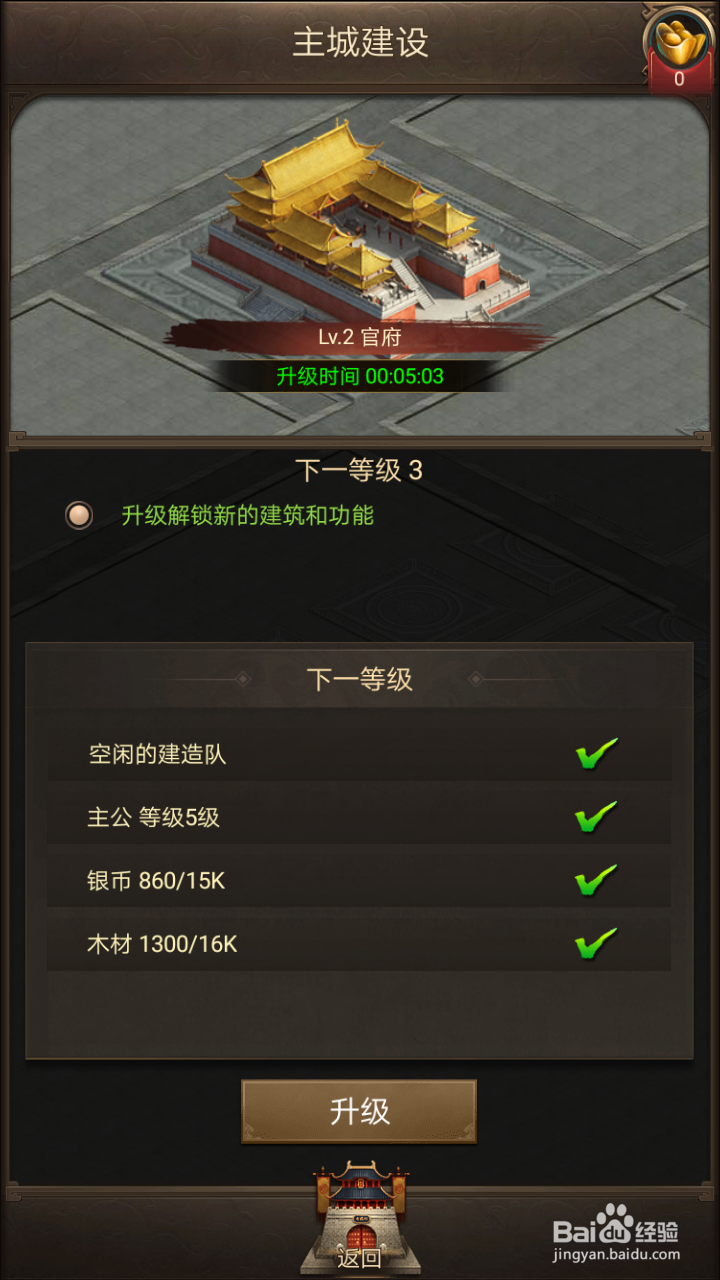Image resolution: width=720 pixels, height=1280 pixels.
Task: Tap the city gate return icon
Action: click(x=359, y=1212)
